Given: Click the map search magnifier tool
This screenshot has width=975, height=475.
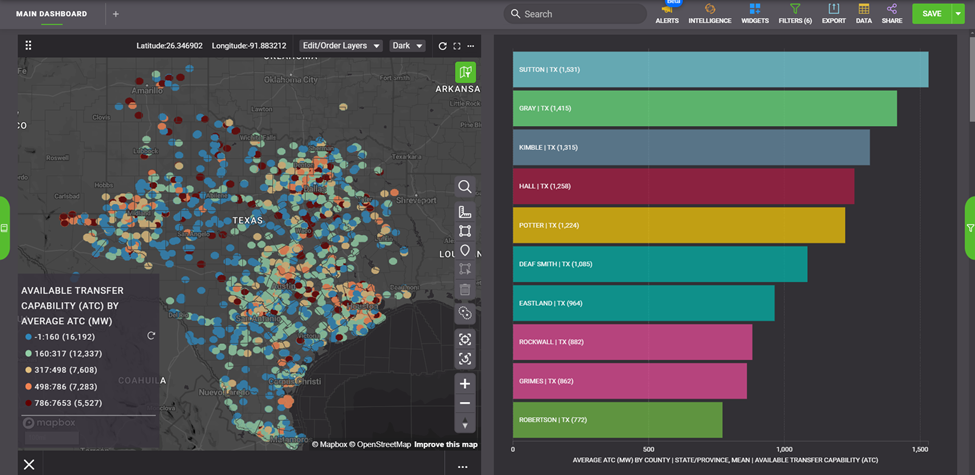Looking at the screenshot, I should [465, 187].
